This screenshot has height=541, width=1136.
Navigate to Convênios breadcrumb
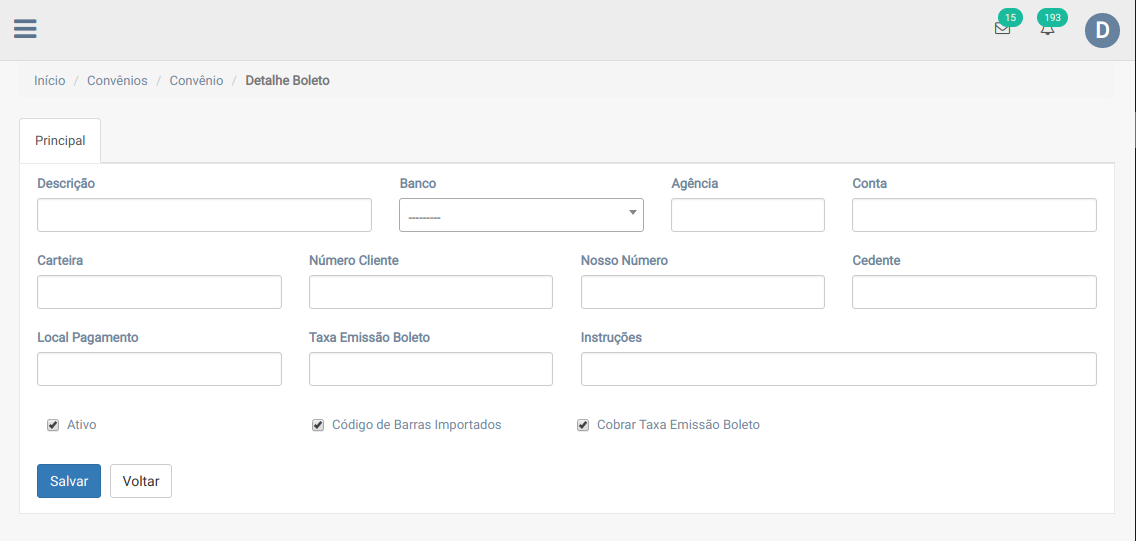pyautogui.click(x=117, y=80)
